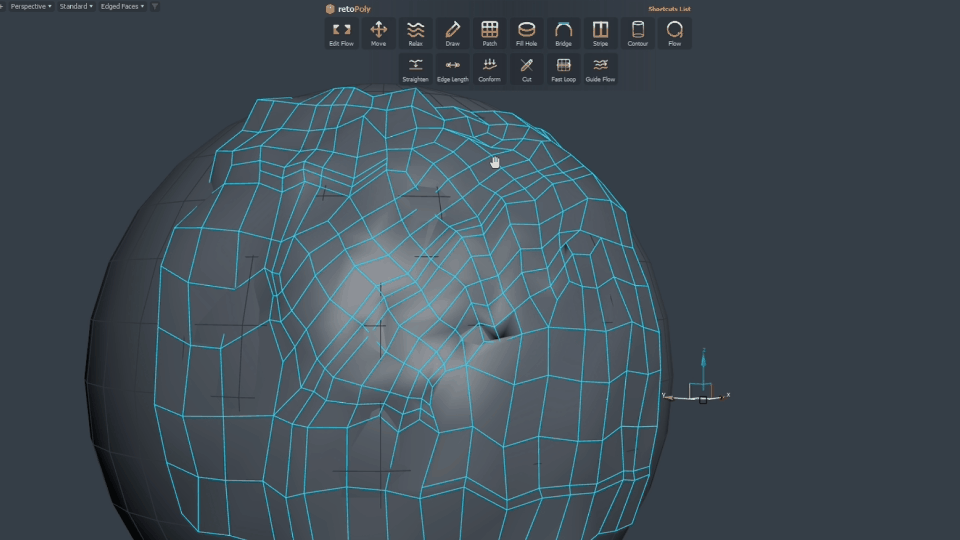The width and height of the screenshot is (960, 540).
Task: Click the Z axis arrow of gizmo
Action: pos(703,360)
